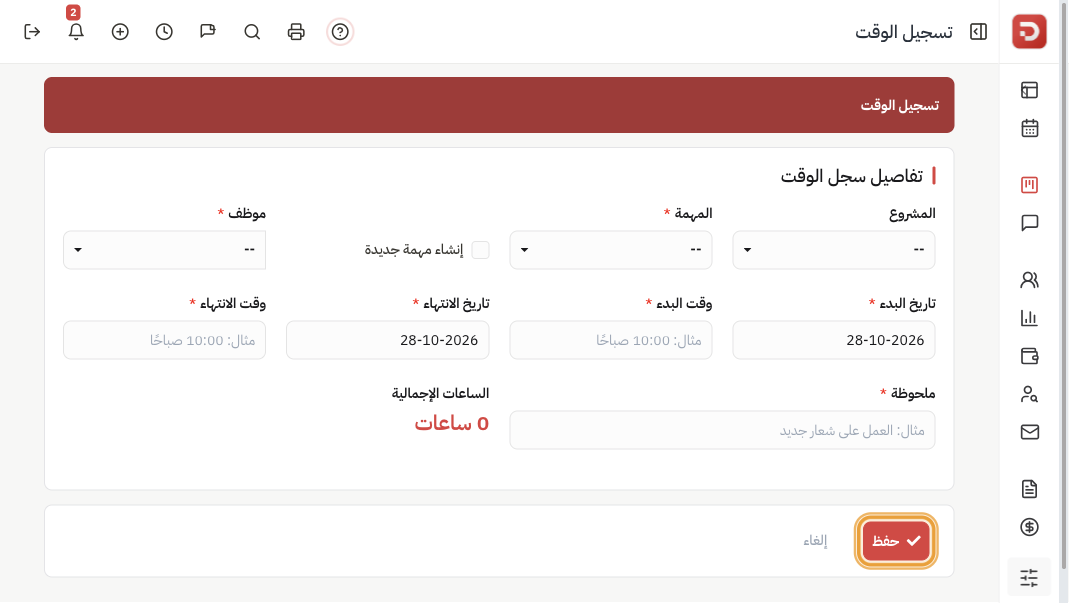1069x603 pixels.
Task: Click the إلغاء cancel link
Action: click(x=815, y=541)
